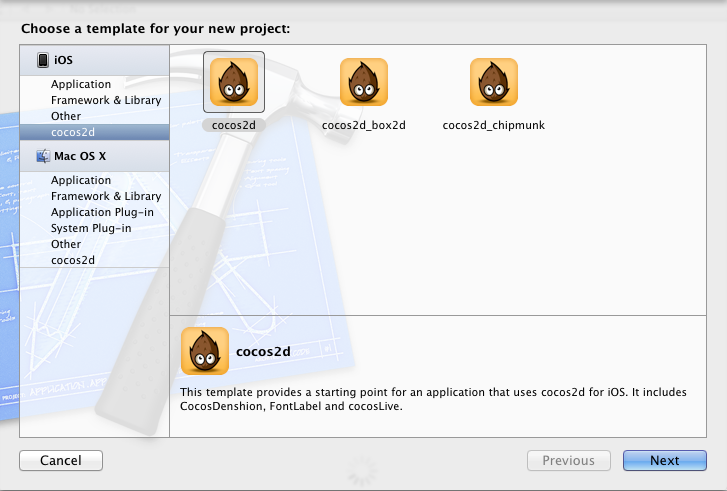Select the cocos2d label under first template
The width and height of the screenshot is (727, 491).
[x=234, y=125]
